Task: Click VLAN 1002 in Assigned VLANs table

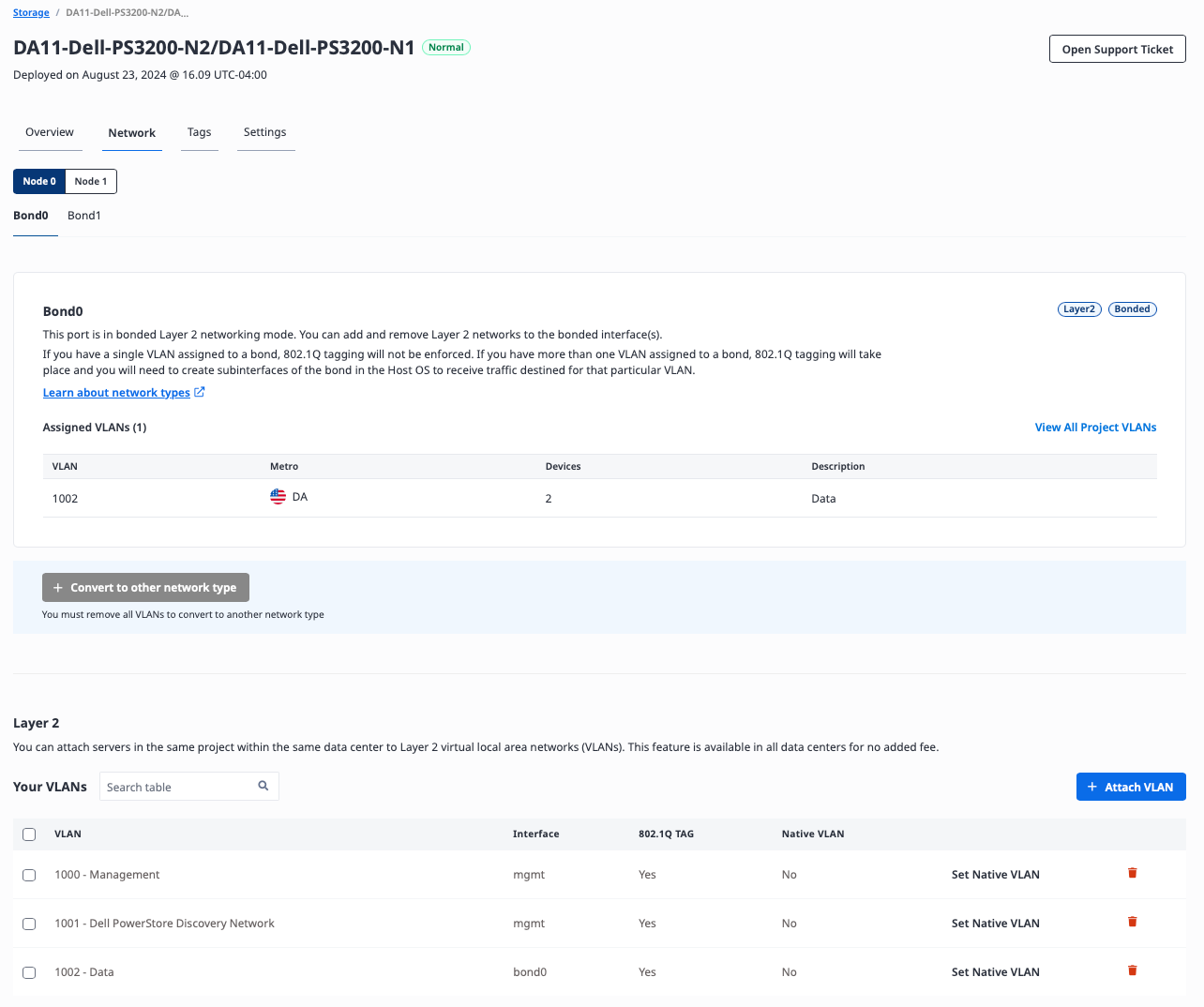Action: [x=65, y=498]
